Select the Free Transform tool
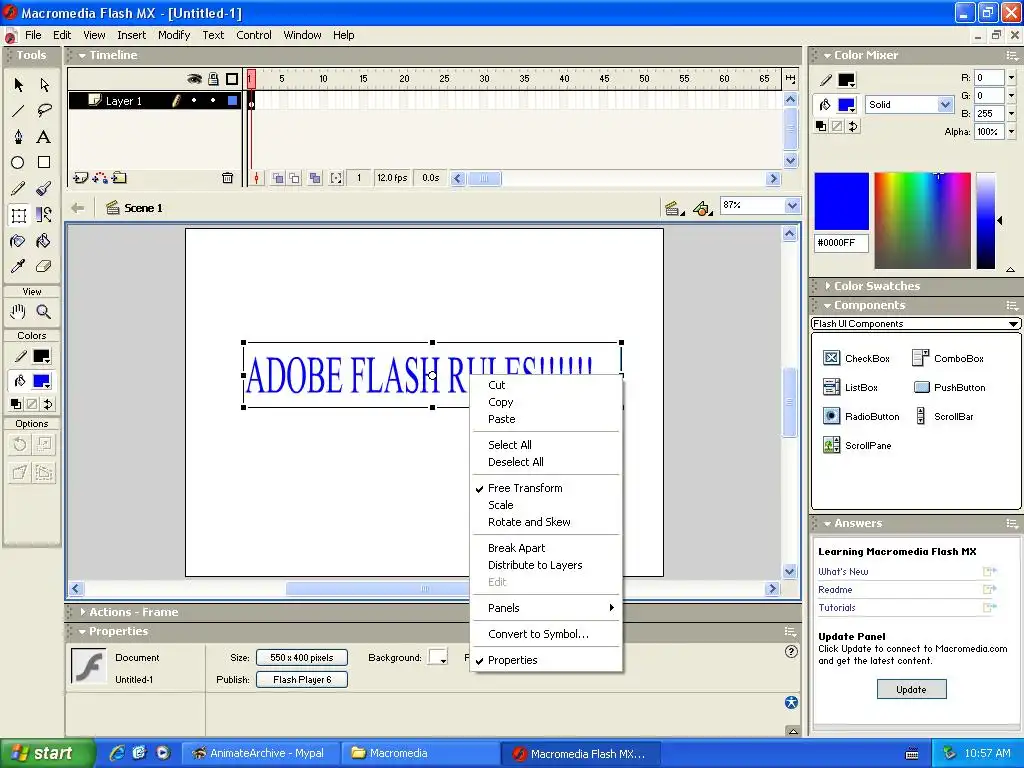The image size is (1024, 768). pos(18,215)
